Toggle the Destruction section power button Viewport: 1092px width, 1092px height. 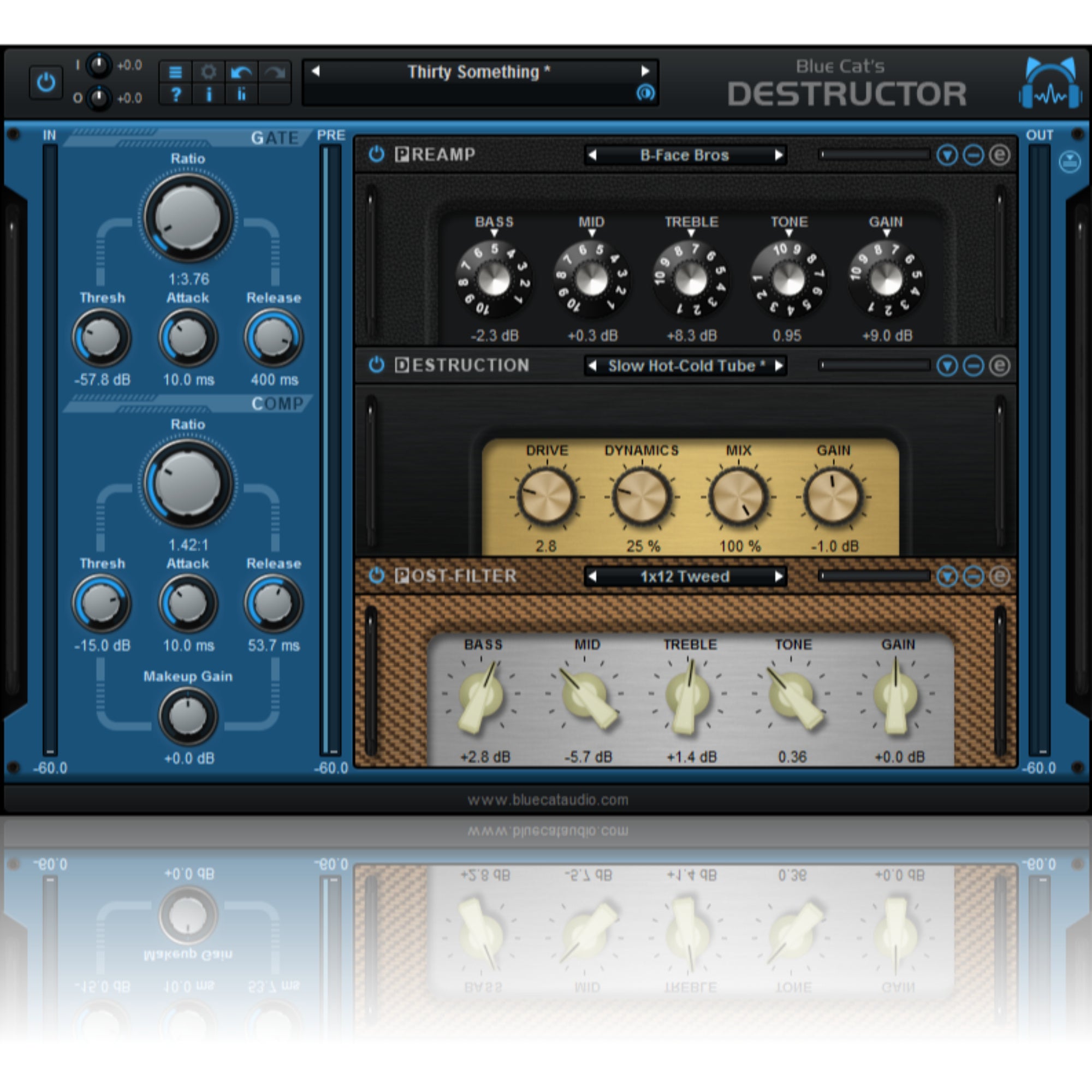click(376, 365)
